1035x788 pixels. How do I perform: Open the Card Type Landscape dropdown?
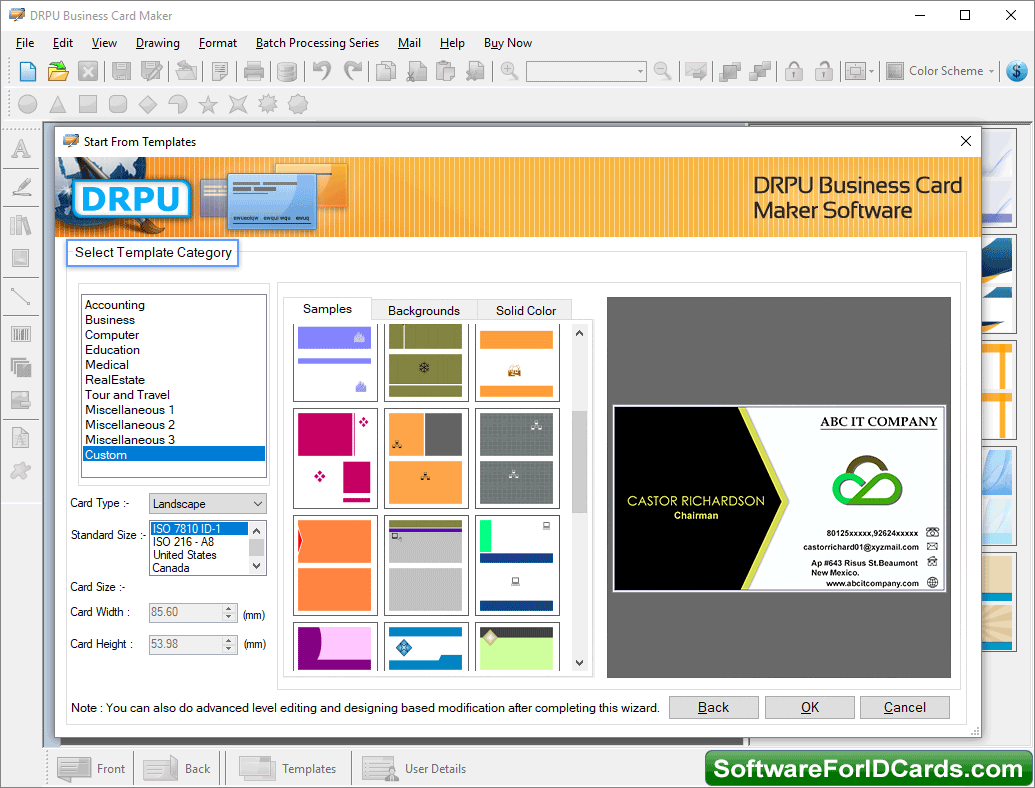(208, 504)
